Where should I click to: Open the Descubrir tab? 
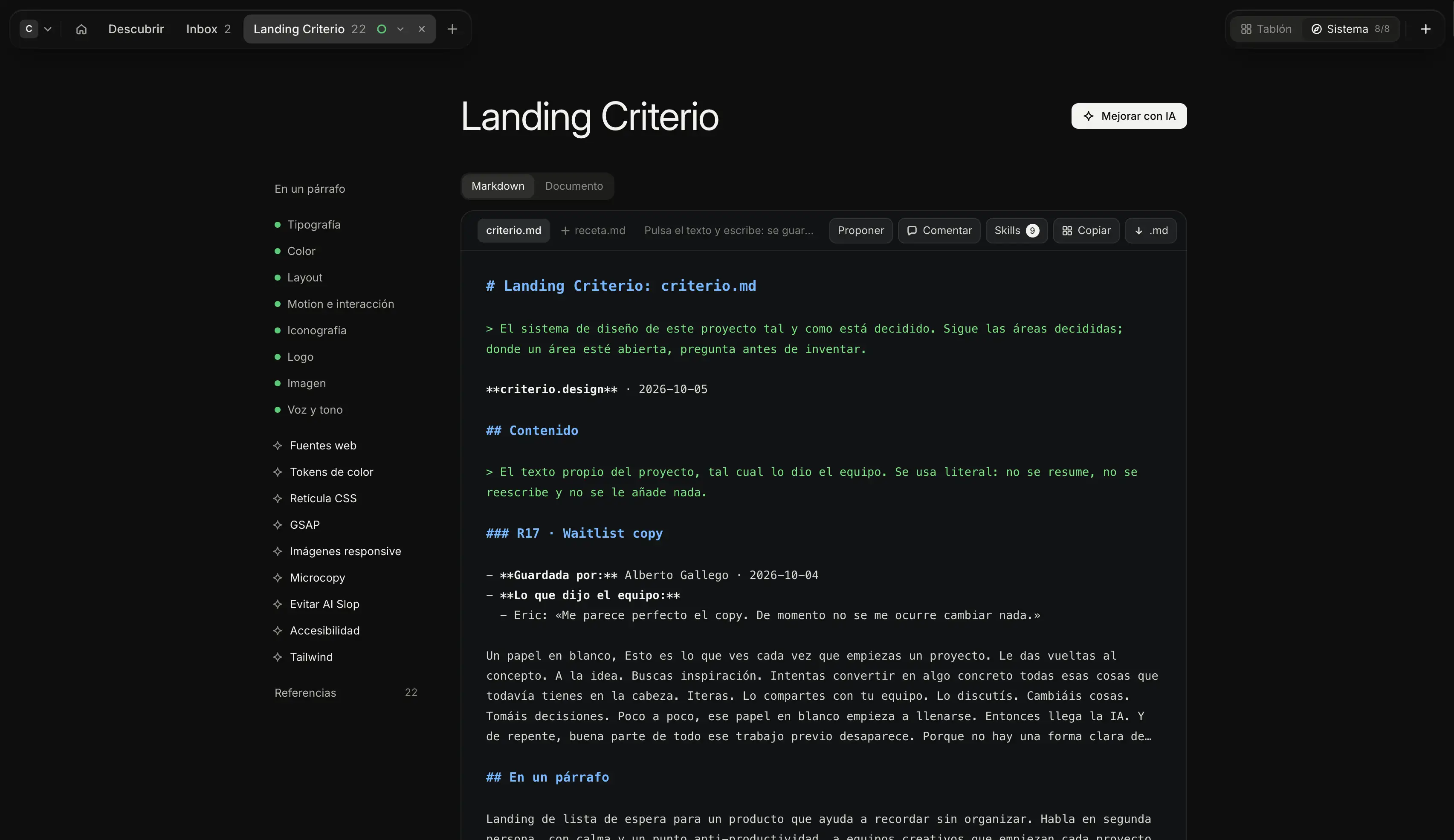136,29
